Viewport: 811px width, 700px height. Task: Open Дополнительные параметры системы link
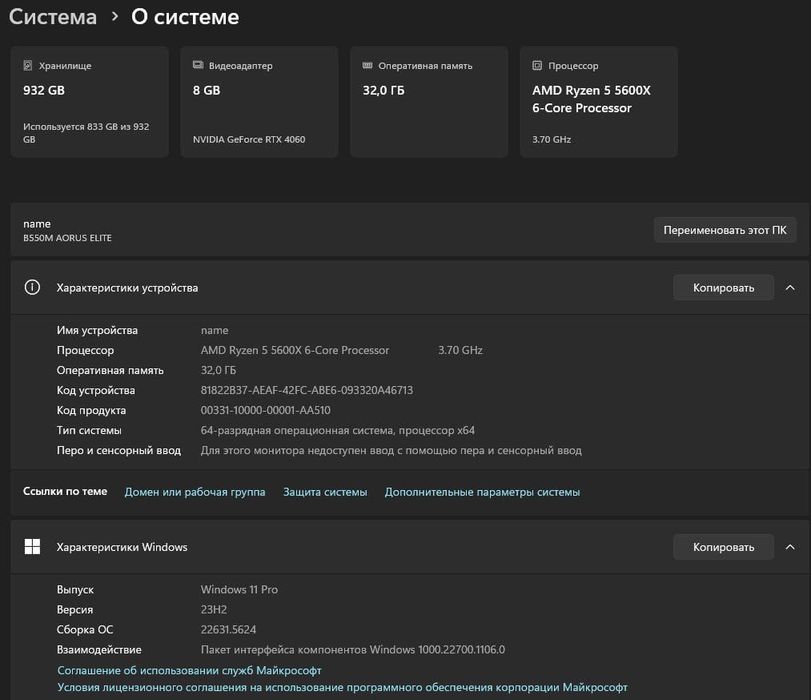point(482,492)
